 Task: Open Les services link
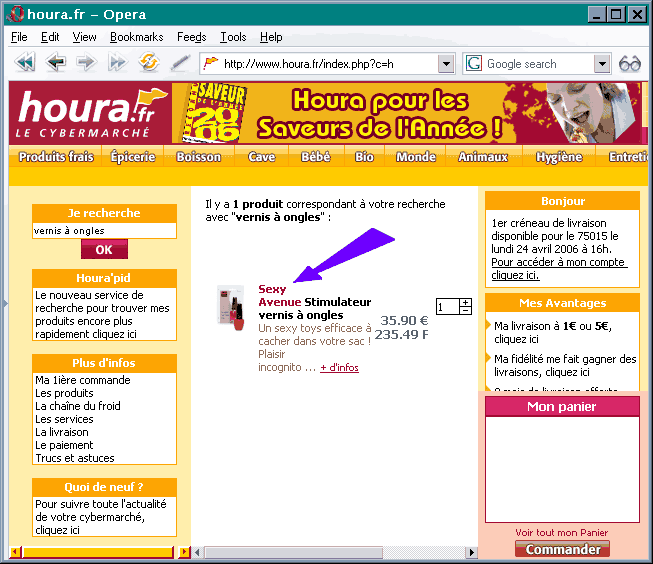click(x=64, y=419)
